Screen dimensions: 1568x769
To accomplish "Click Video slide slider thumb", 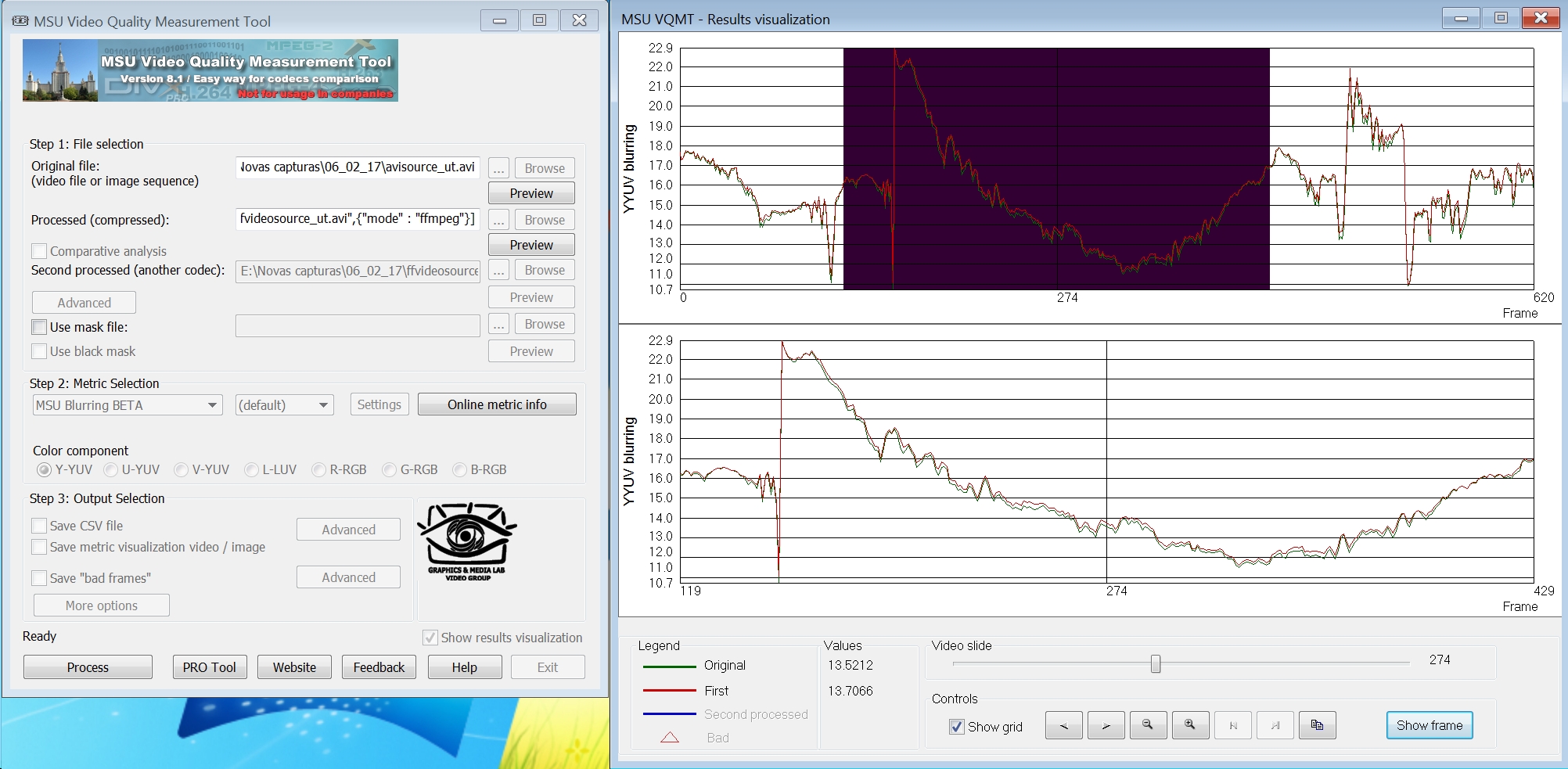I will (1156, 664).
